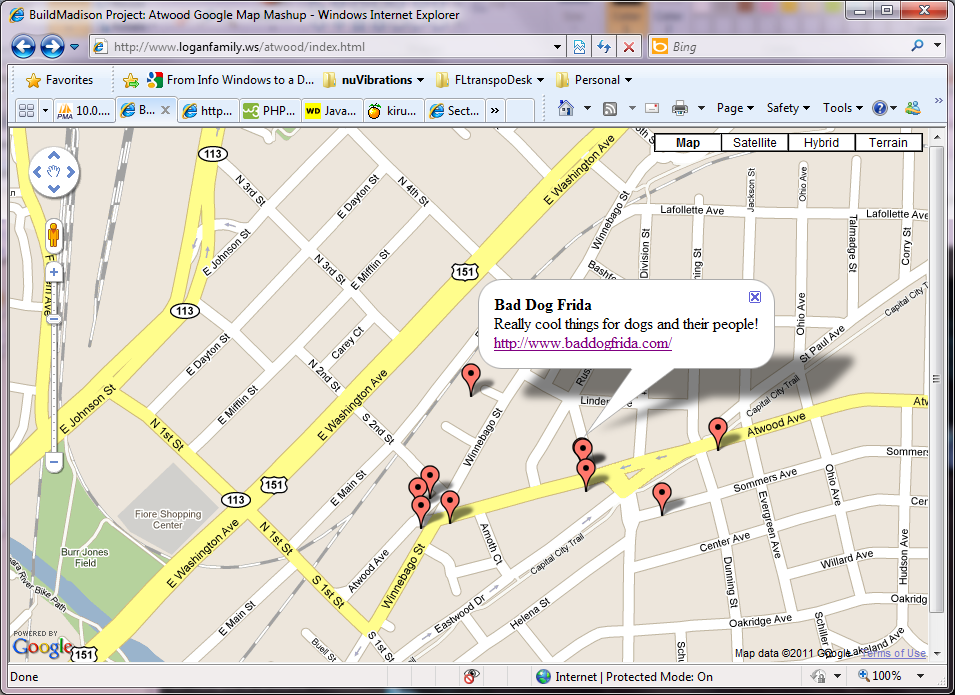Image resolution: width=980 pixels, height=695 pixels.
Task: Click the URL address field
Action: point(321,47)
